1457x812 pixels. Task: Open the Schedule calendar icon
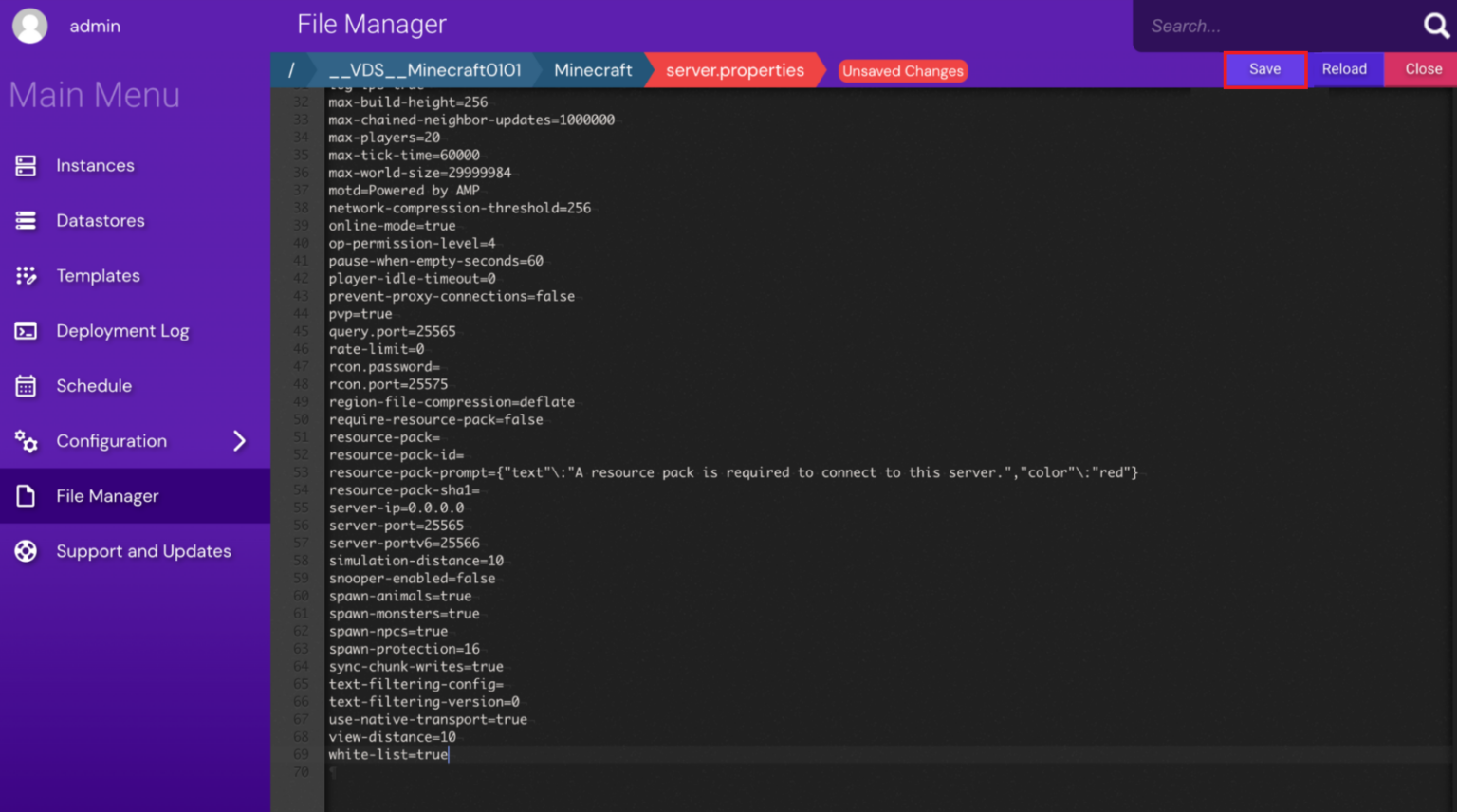tap(26, 385)
